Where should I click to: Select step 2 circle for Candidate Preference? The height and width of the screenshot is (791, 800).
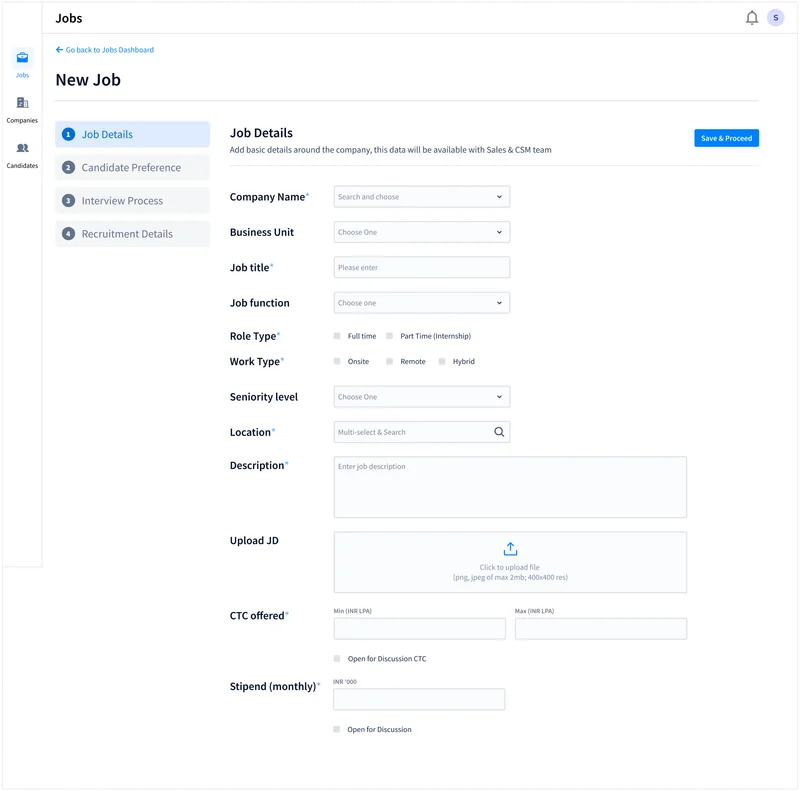pyautogui.click(x=68, y=167)
